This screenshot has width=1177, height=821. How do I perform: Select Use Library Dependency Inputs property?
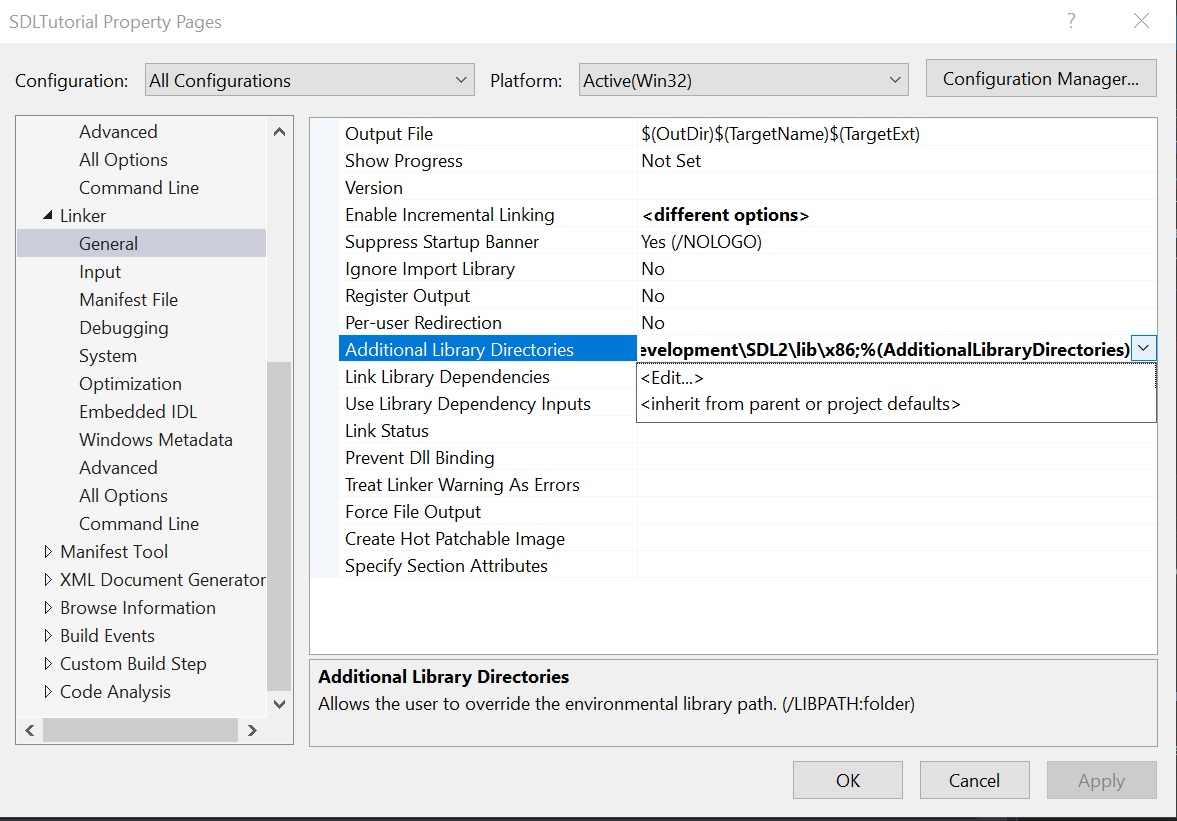tap(468, 404)
